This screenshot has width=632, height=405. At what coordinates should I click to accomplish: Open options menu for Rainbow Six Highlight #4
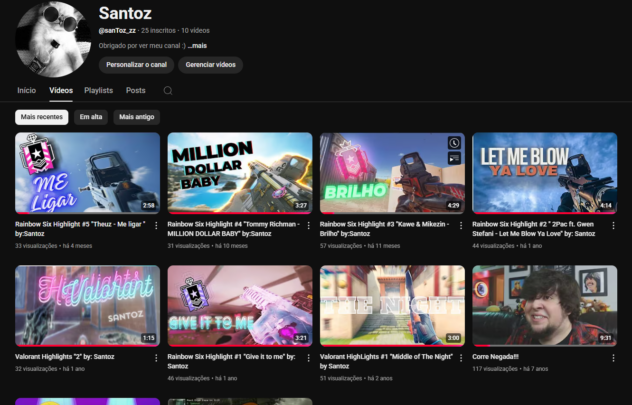[x=308, y=226]
